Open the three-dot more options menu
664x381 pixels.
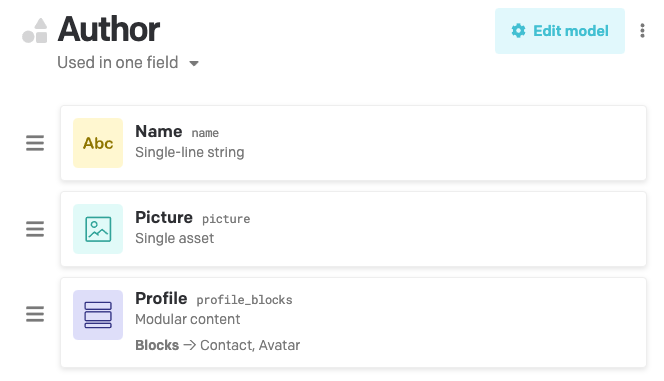(642, 30)
